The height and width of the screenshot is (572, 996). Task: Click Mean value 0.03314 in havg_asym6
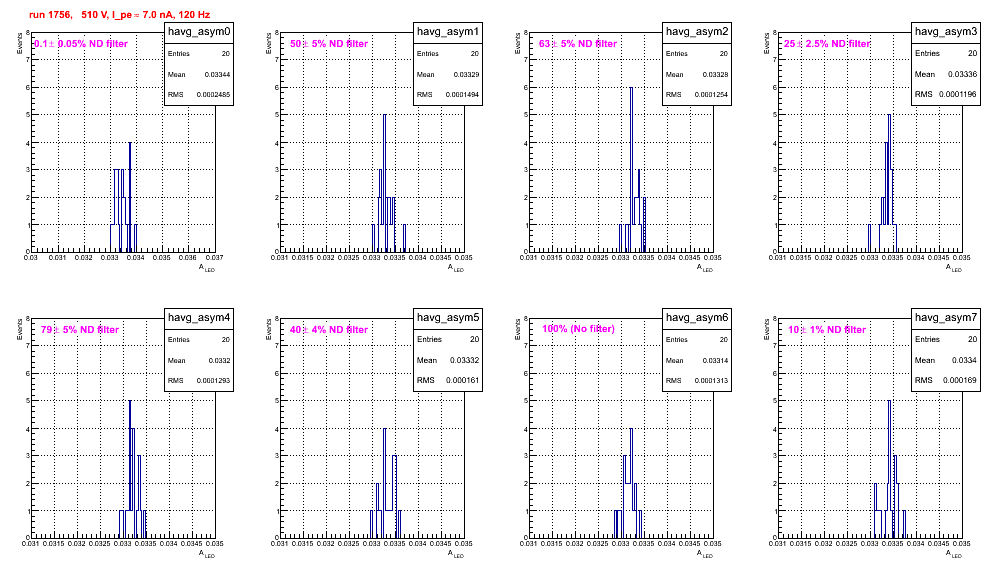(x=715, y=360)
